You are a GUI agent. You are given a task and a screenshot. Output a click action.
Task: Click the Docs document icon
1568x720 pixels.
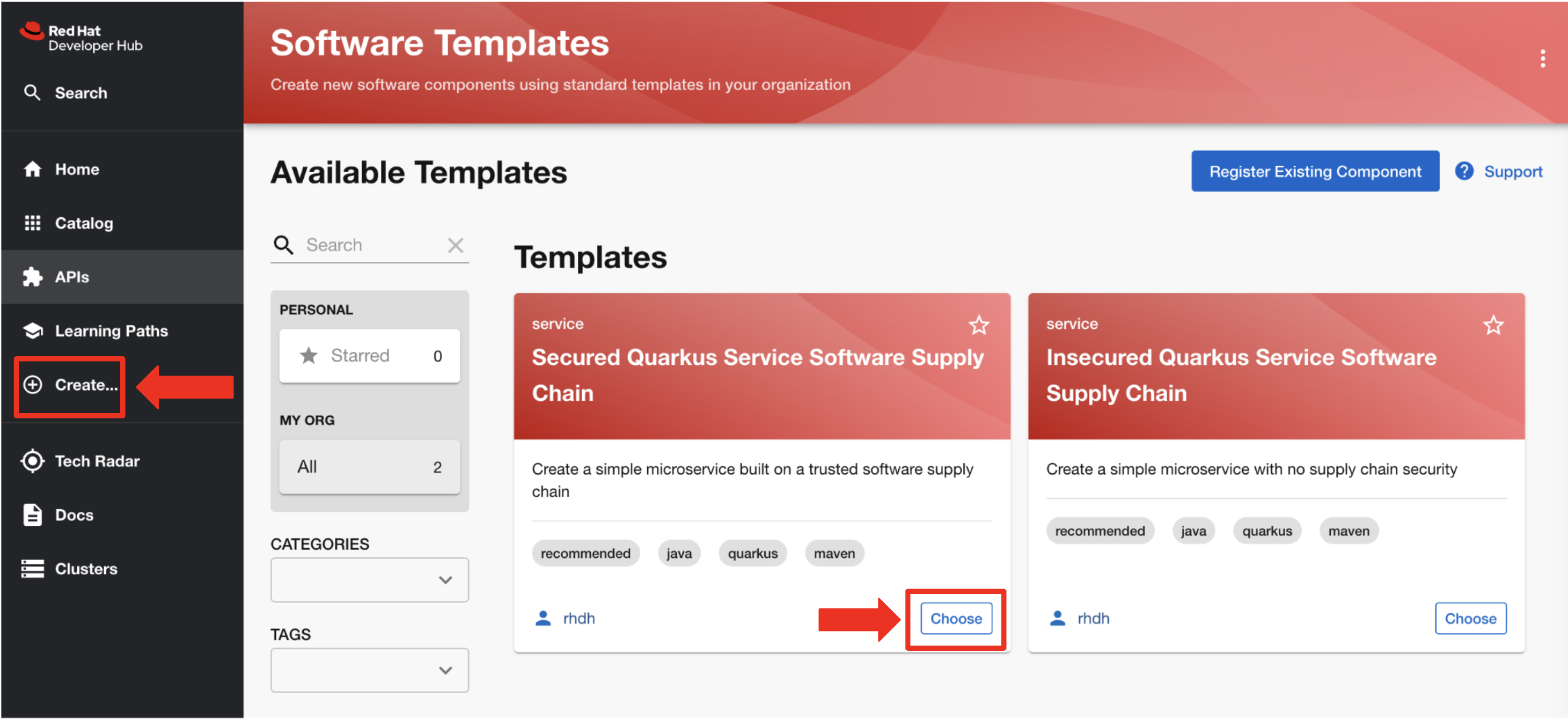(32, 515)
